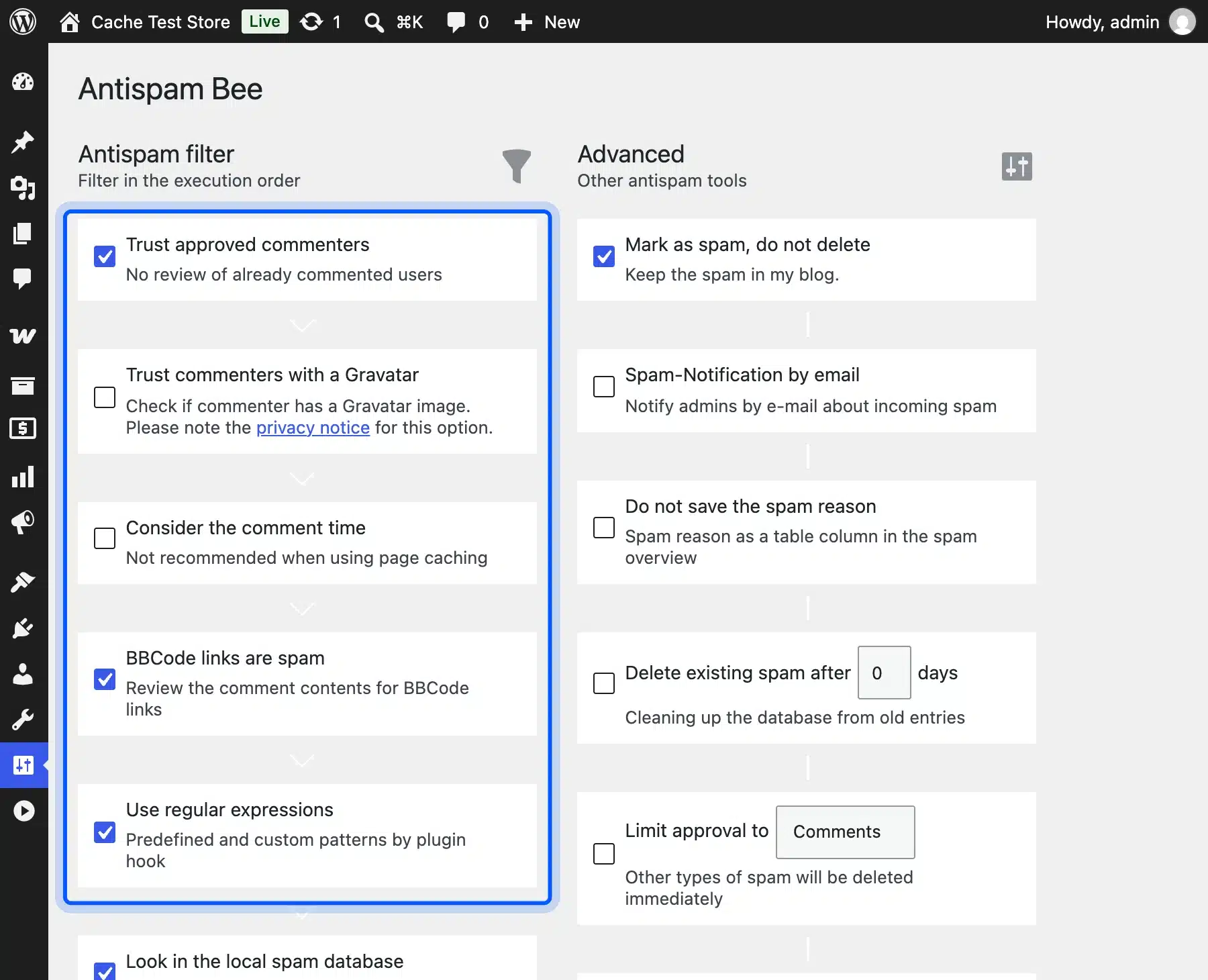Click the Advanced sliders icon
This screenshot has width=1208, height=980.
tap(1017, 166)
